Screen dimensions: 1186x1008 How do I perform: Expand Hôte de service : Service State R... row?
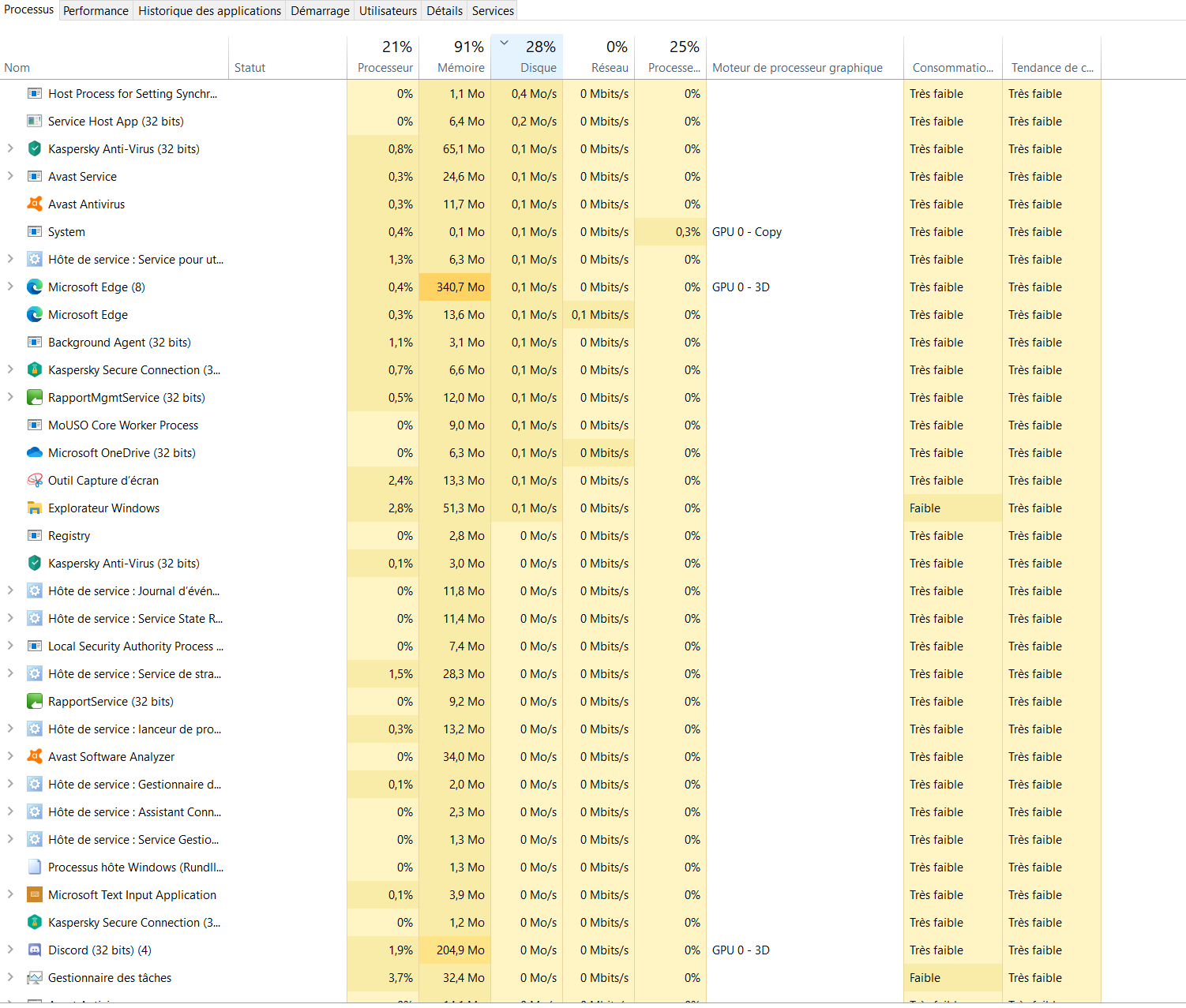10,617
